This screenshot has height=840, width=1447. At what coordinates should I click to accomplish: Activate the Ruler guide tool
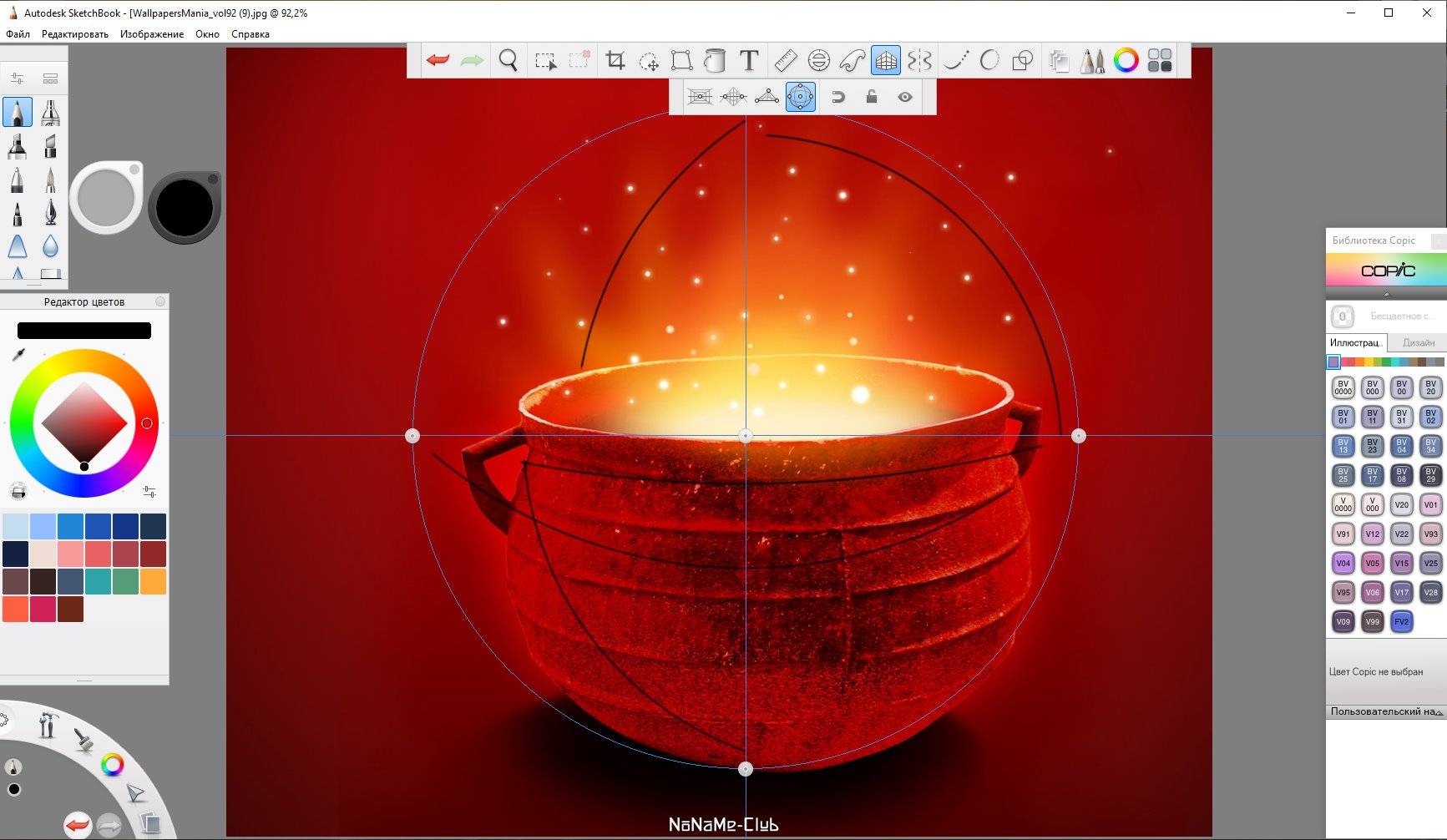[786, 60]
